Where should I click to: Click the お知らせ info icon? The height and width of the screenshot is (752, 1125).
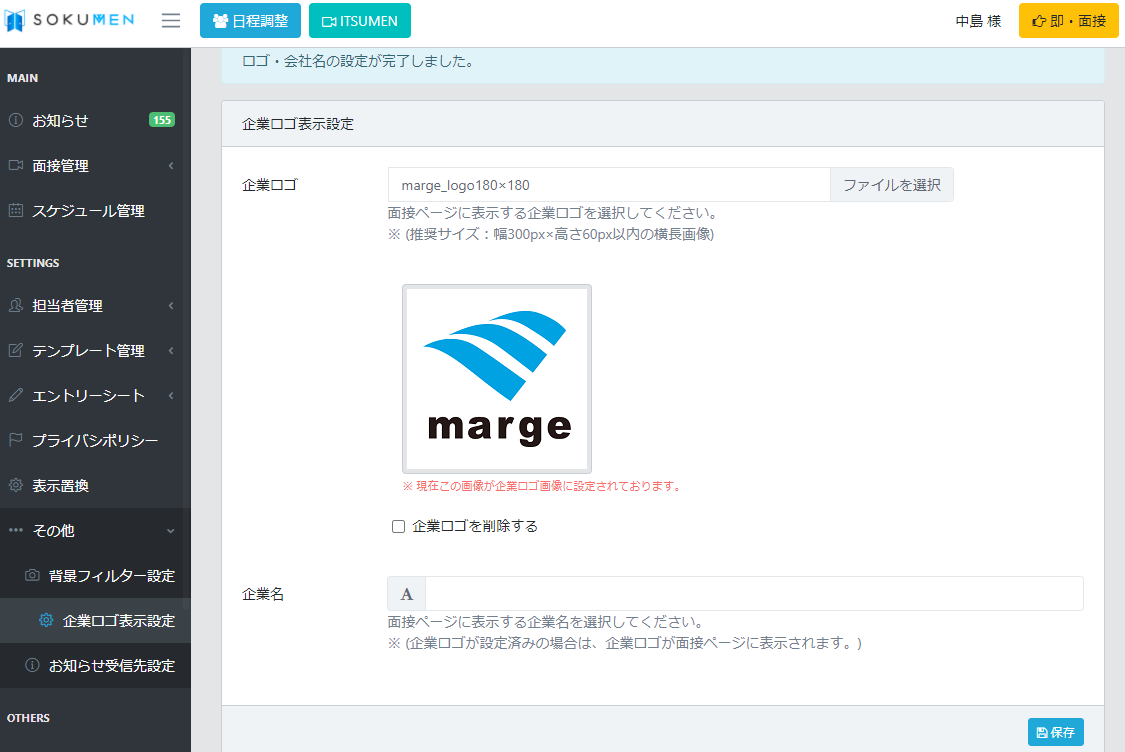16,121
